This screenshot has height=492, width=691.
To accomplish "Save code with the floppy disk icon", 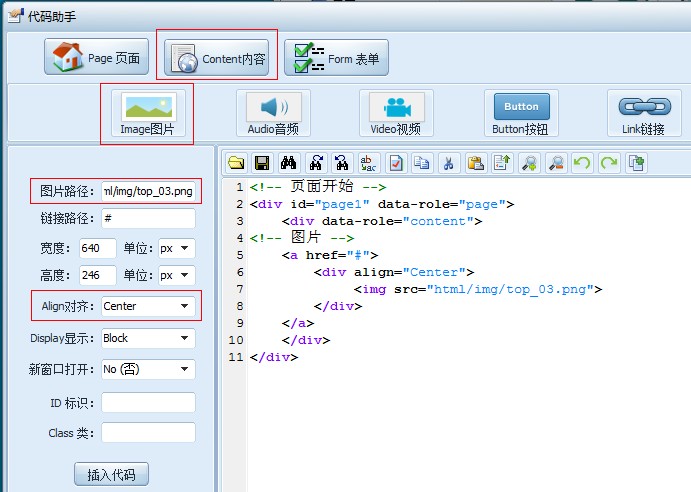I will pyautogui.click(x=262, y=163).
